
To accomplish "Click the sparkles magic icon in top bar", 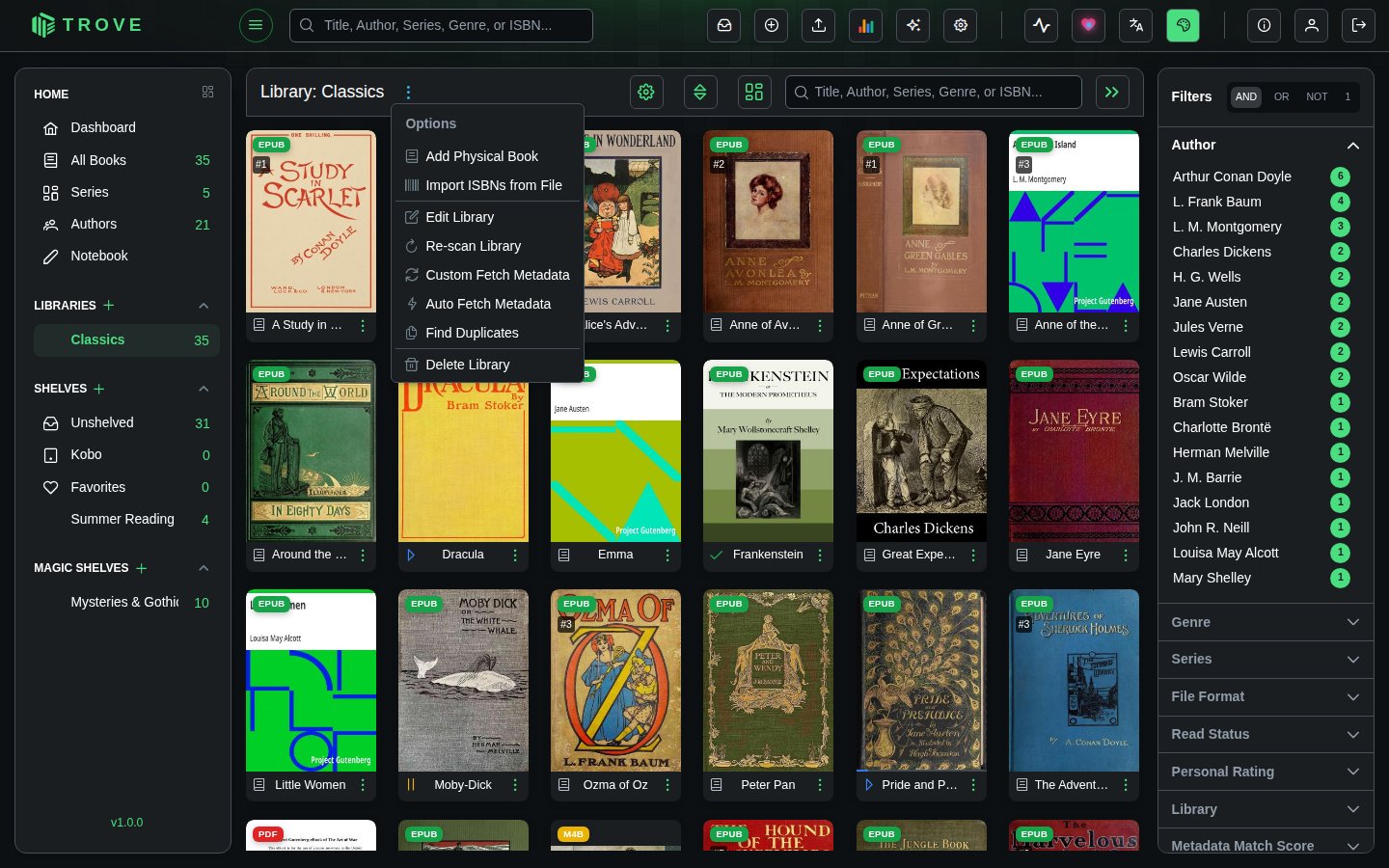I will (x=913, y=25).
